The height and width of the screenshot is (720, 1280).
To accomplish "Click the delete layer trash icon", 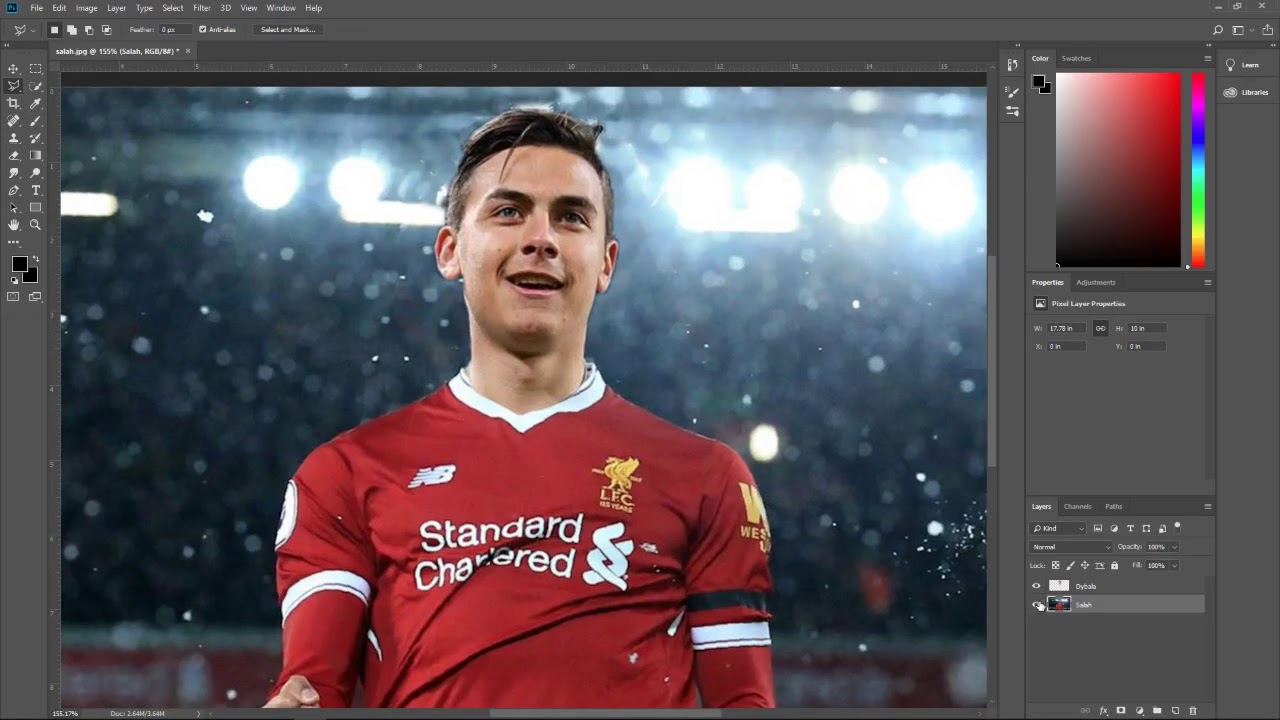I will (1193, 711).
